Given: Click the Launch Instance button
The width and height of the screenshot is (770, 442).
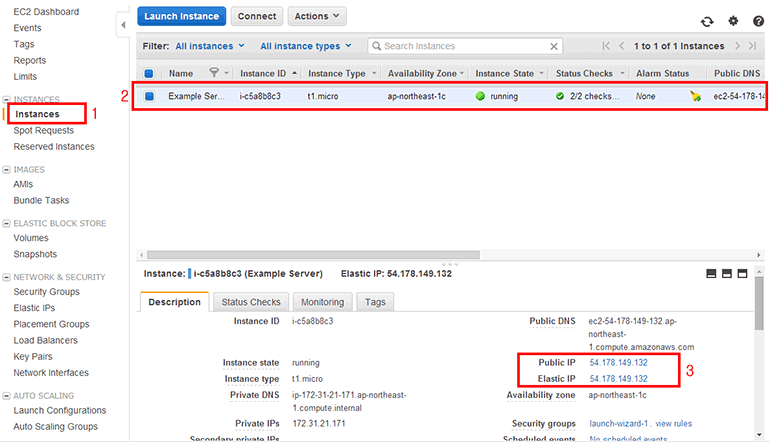Looking at the screenshot, I should [x=181, y=17].
